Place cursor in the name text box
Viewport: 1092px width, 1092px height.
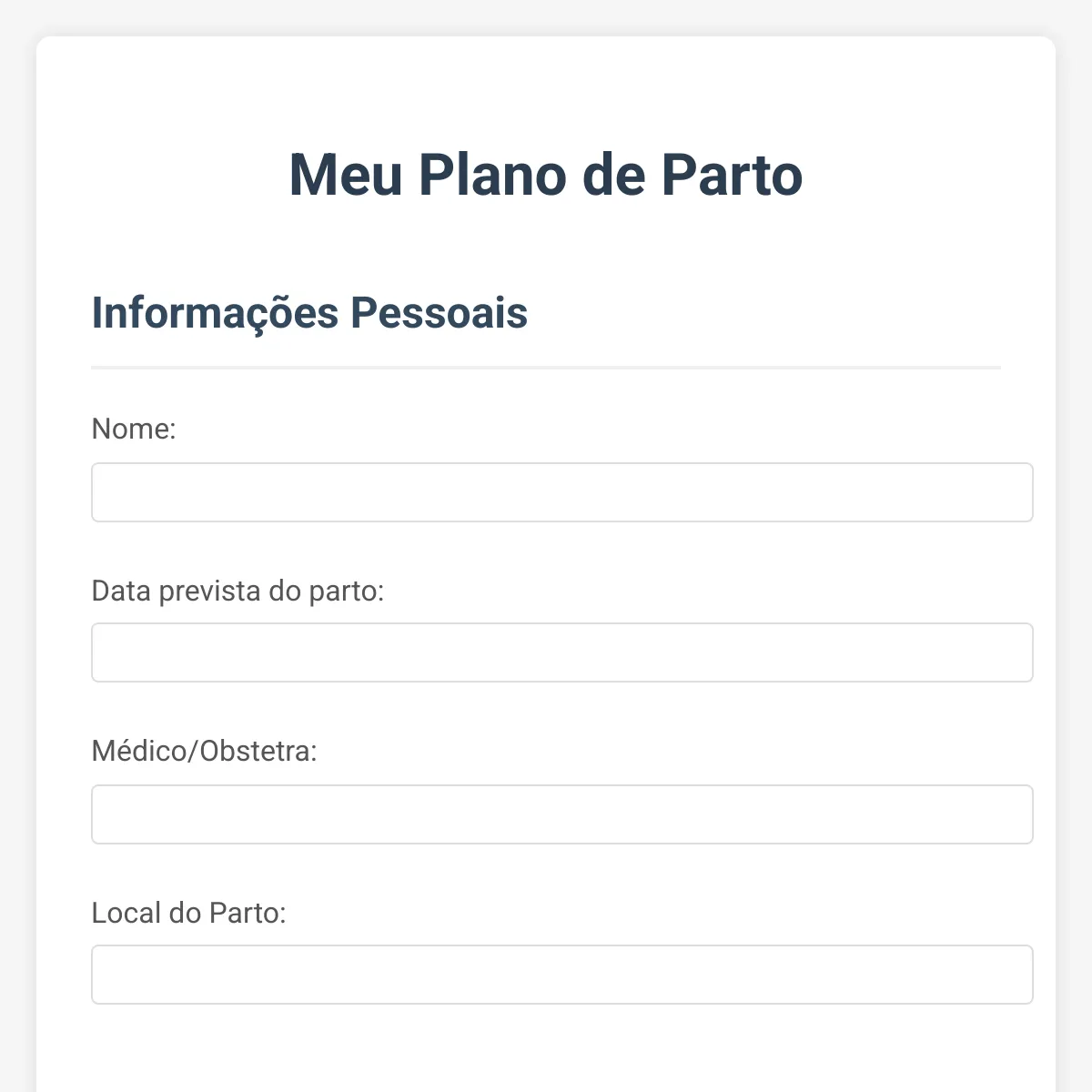(562, 492)
